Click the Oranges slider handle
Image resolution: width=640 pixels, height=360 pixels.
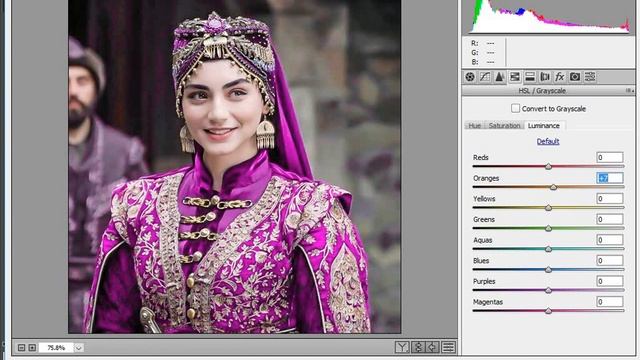coord(553,187)
